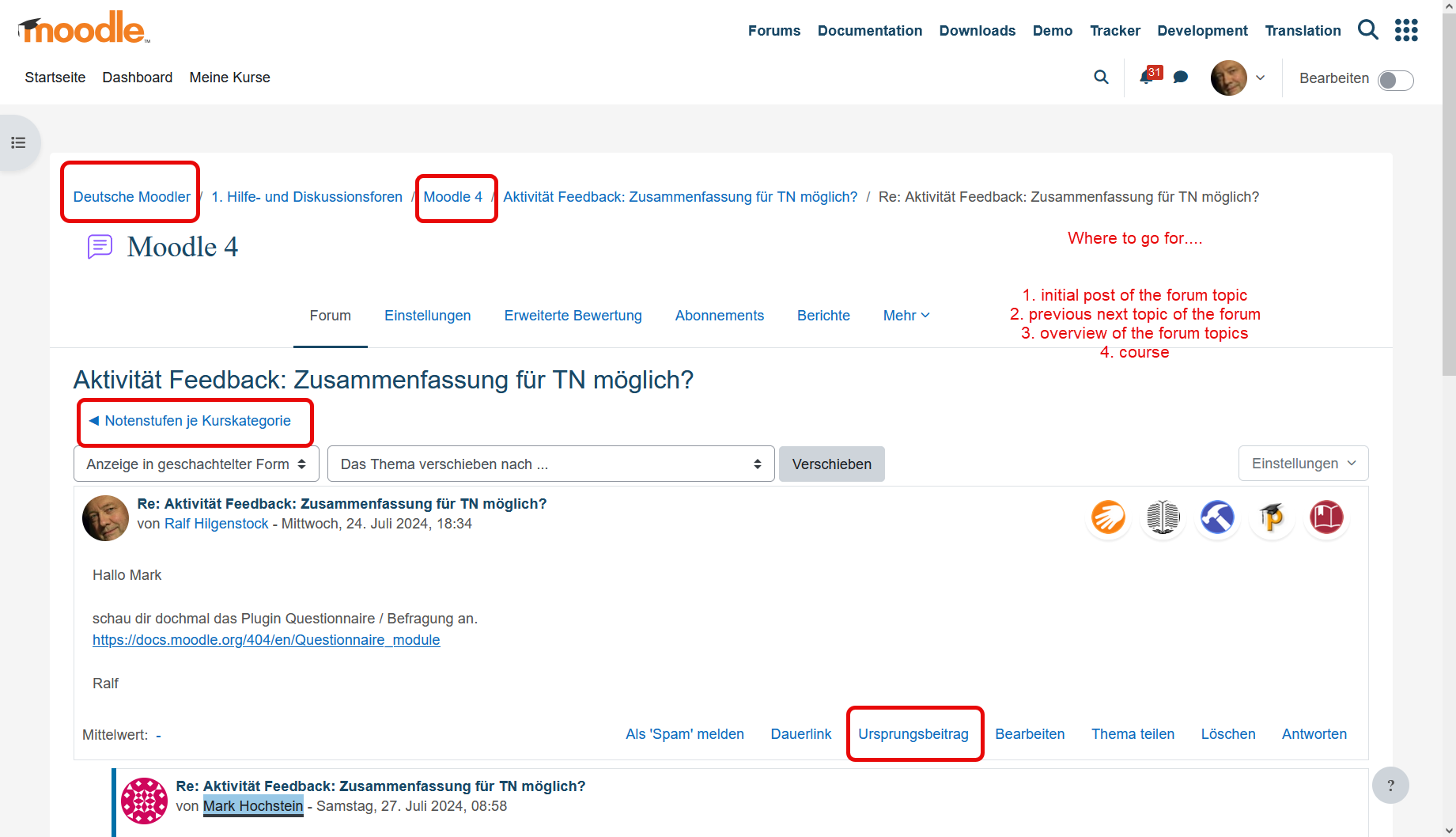Open notifications bell with 31 badge
1456x837 pixels.
pos(1149,76)
